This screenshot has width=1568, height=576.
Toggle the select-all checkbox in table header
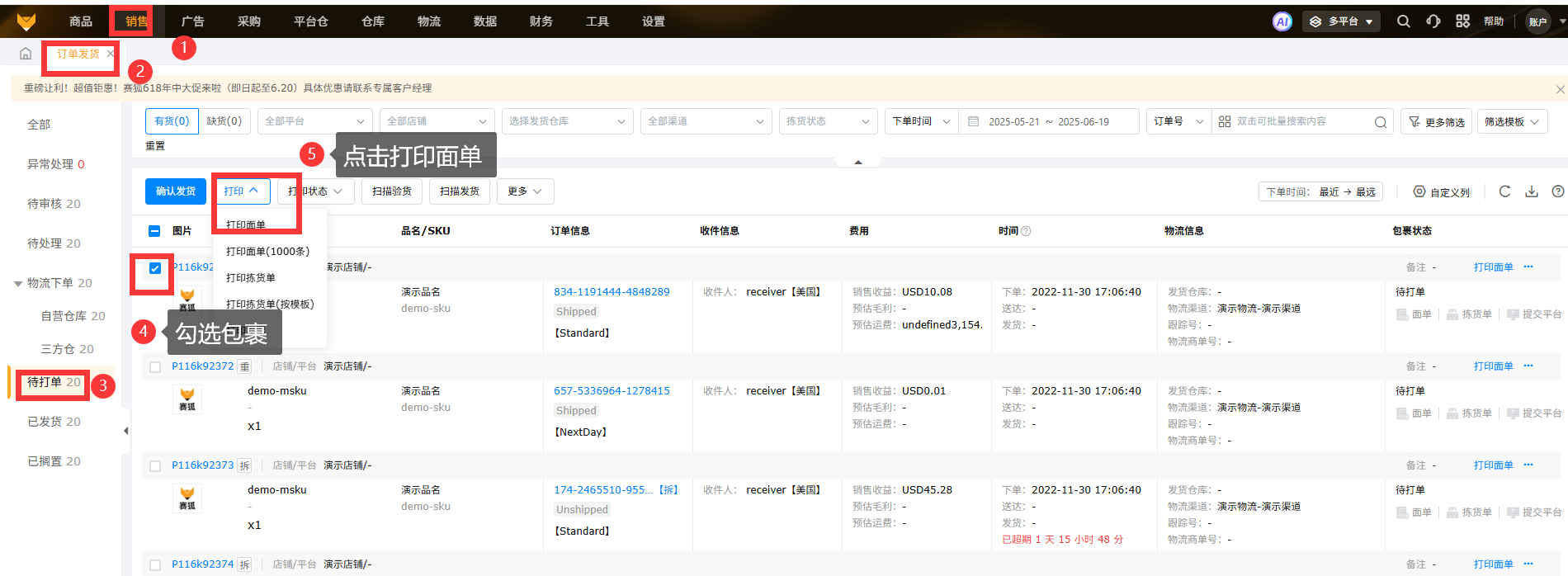coord(154,231)
